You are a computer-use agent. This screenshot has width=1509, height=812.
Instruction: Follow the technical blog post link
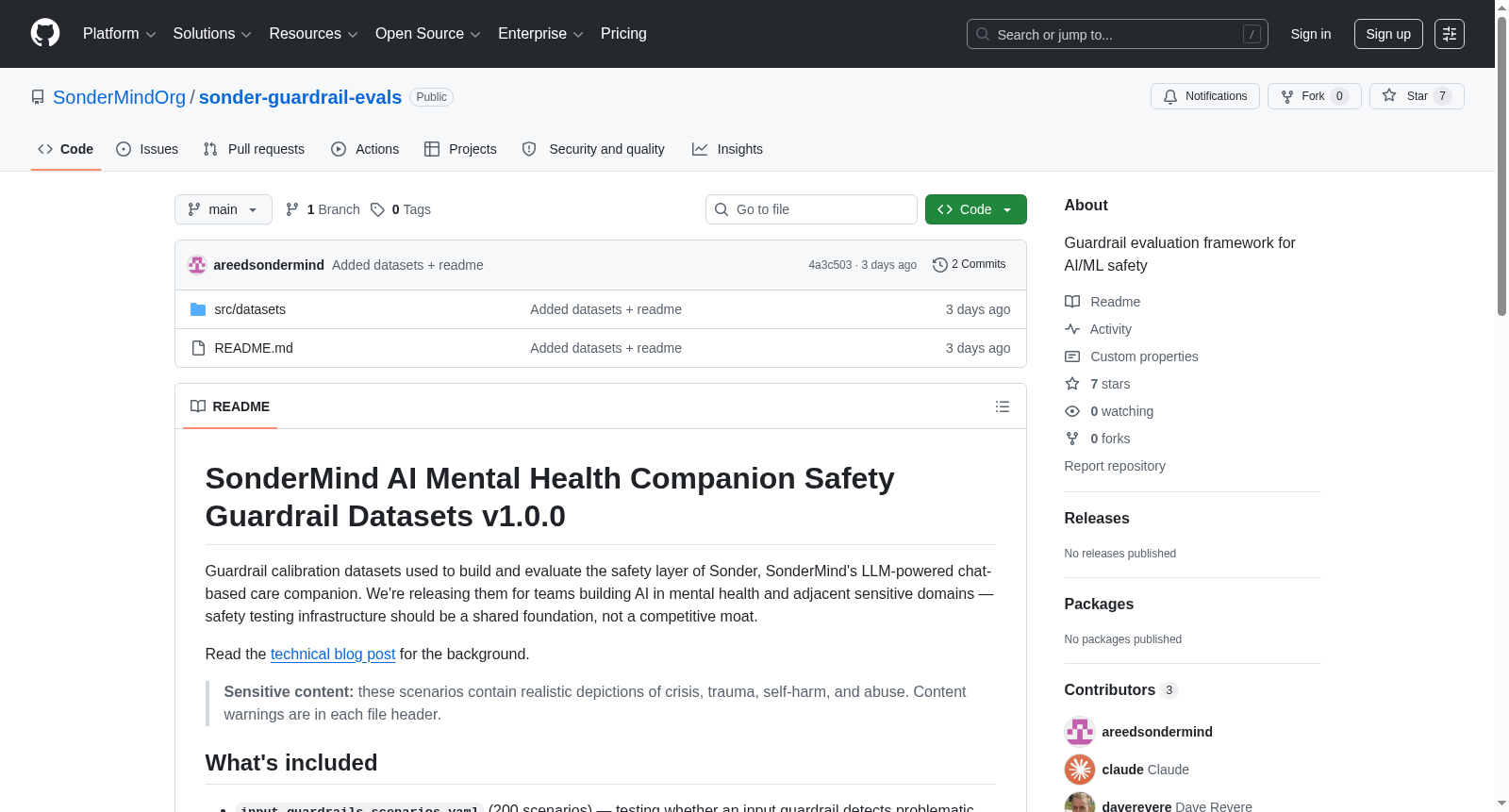pos(333,654)
